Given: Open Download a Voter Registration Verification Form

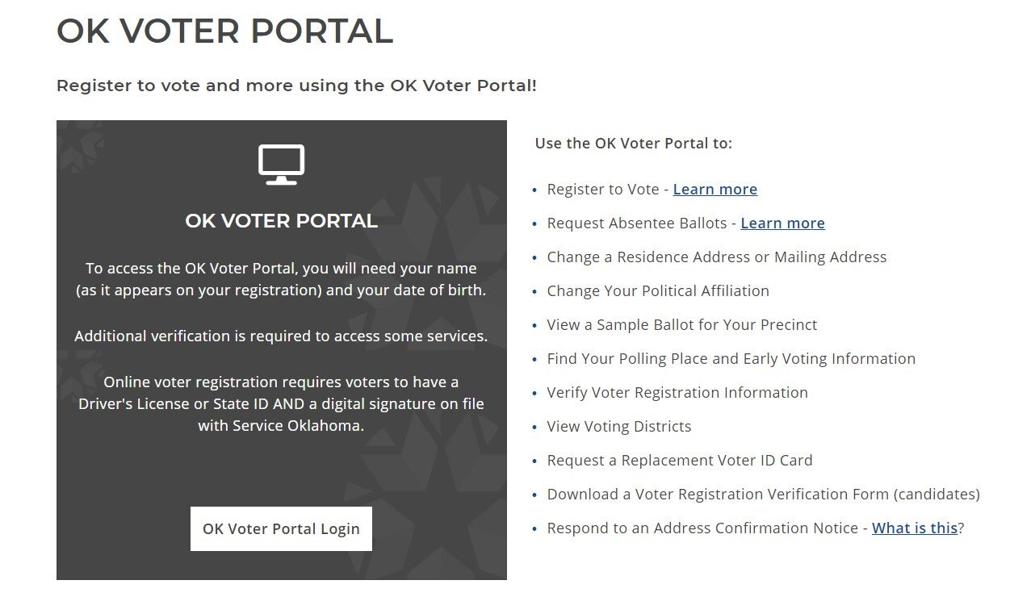Looking at the screenshot, I should (763, 494).
